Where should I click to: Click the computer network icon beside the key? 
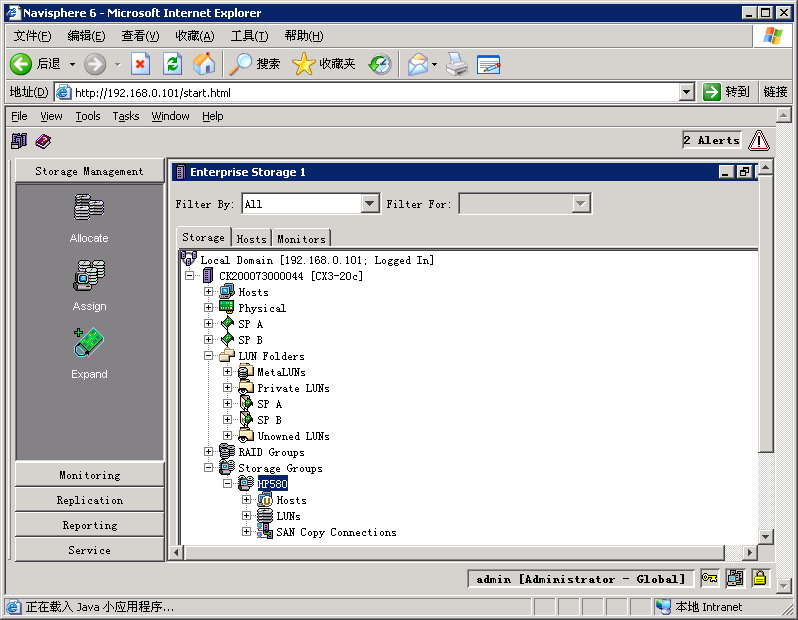(735, 578)
